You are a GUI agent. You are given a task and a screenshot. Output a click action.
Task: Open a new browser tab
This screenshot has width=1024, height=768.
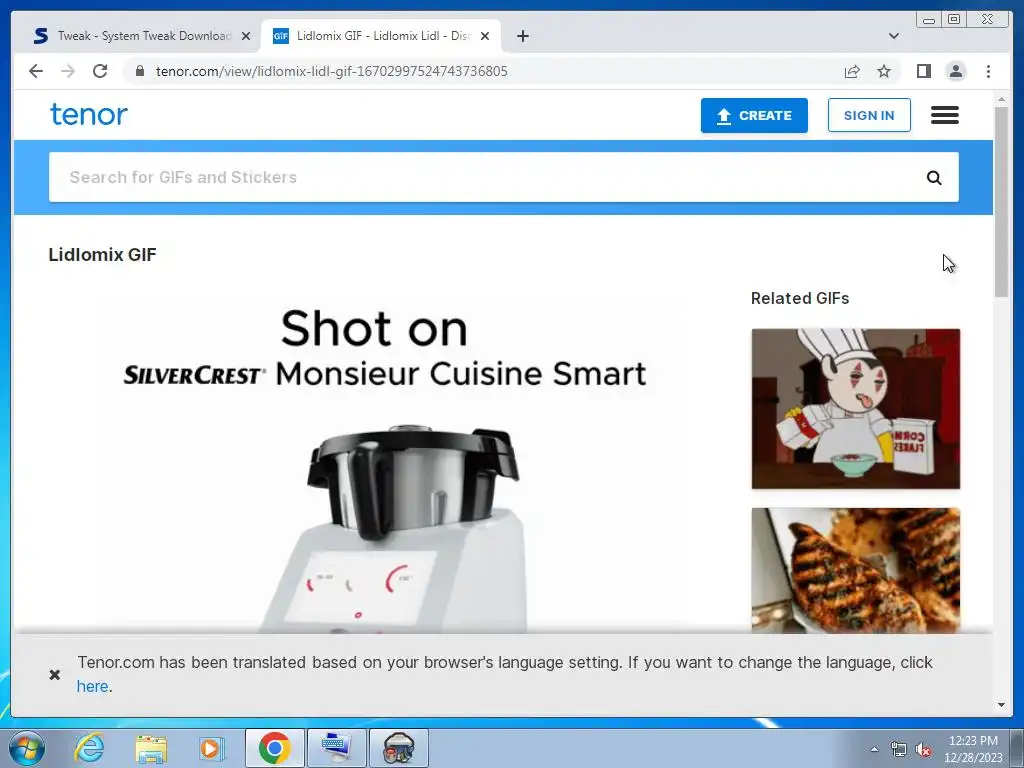[522, 36]
